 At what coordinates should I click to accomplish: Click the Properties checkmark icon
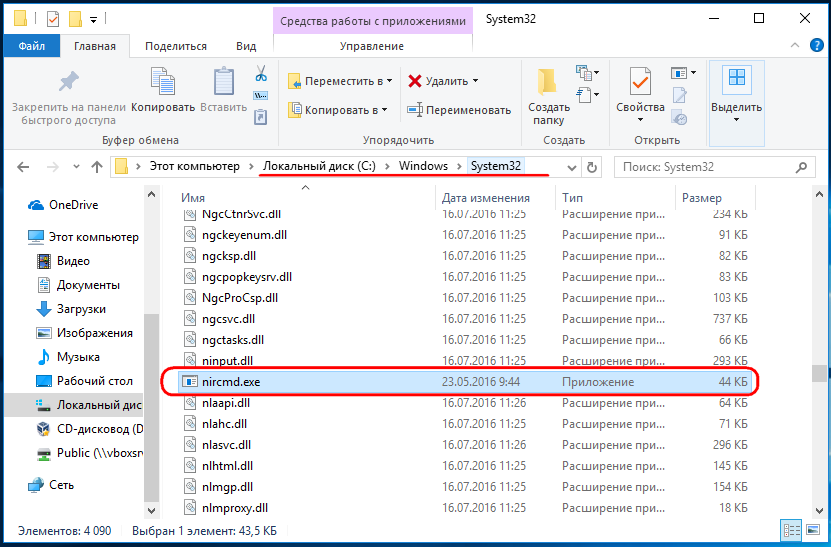(x=640, y=82)
